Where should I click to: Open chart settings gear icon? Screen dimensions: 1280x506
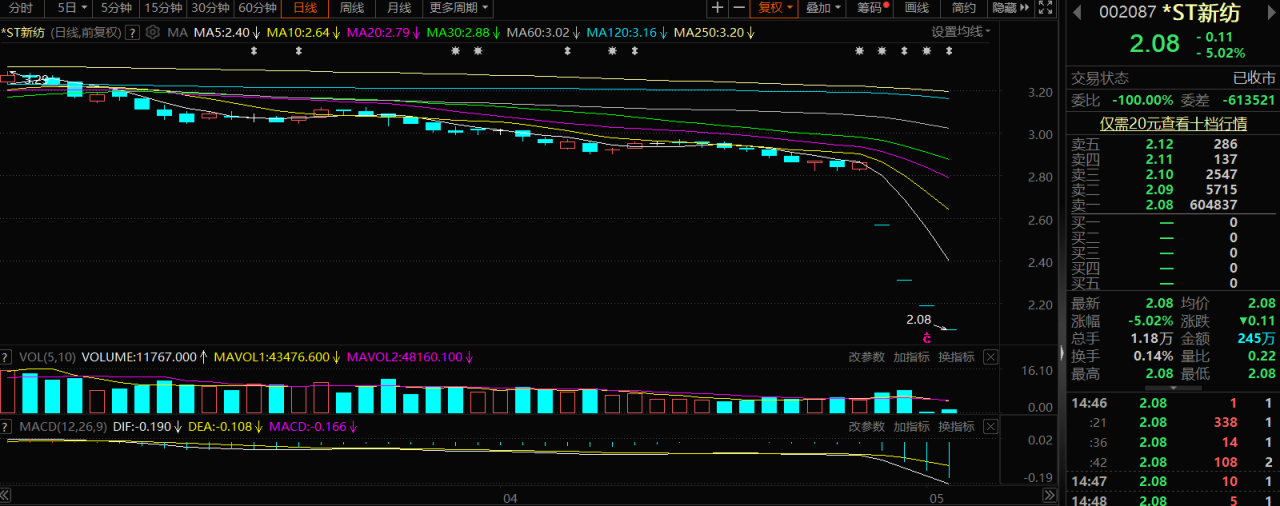click(153, 32)
